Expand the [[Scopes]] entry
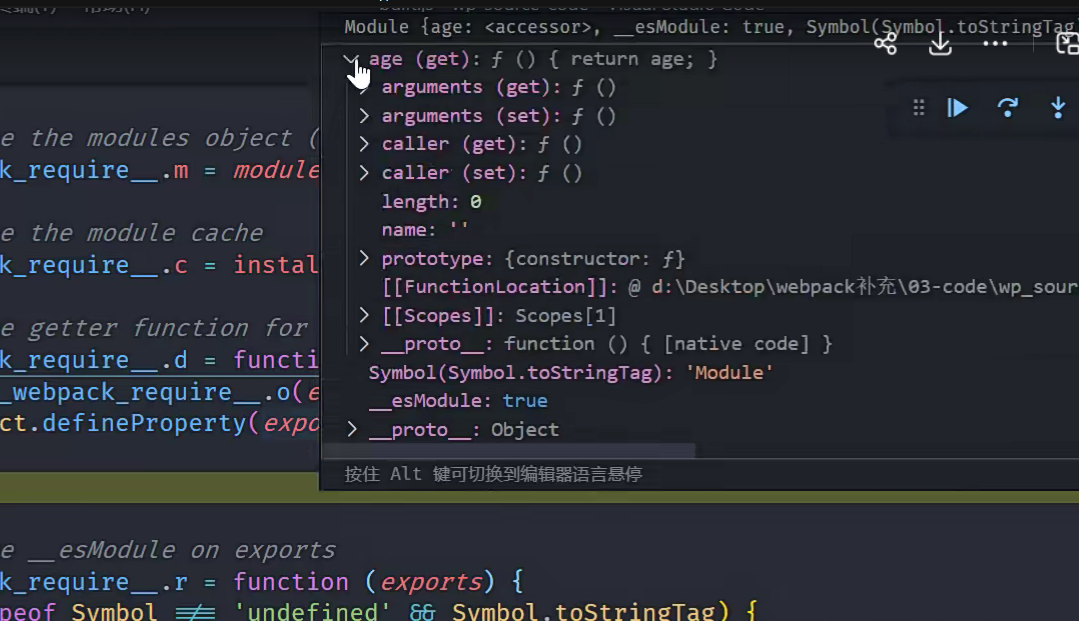The height and width of the screenshot is (621, 1079). pyautogui.click(x=365, y=316)
